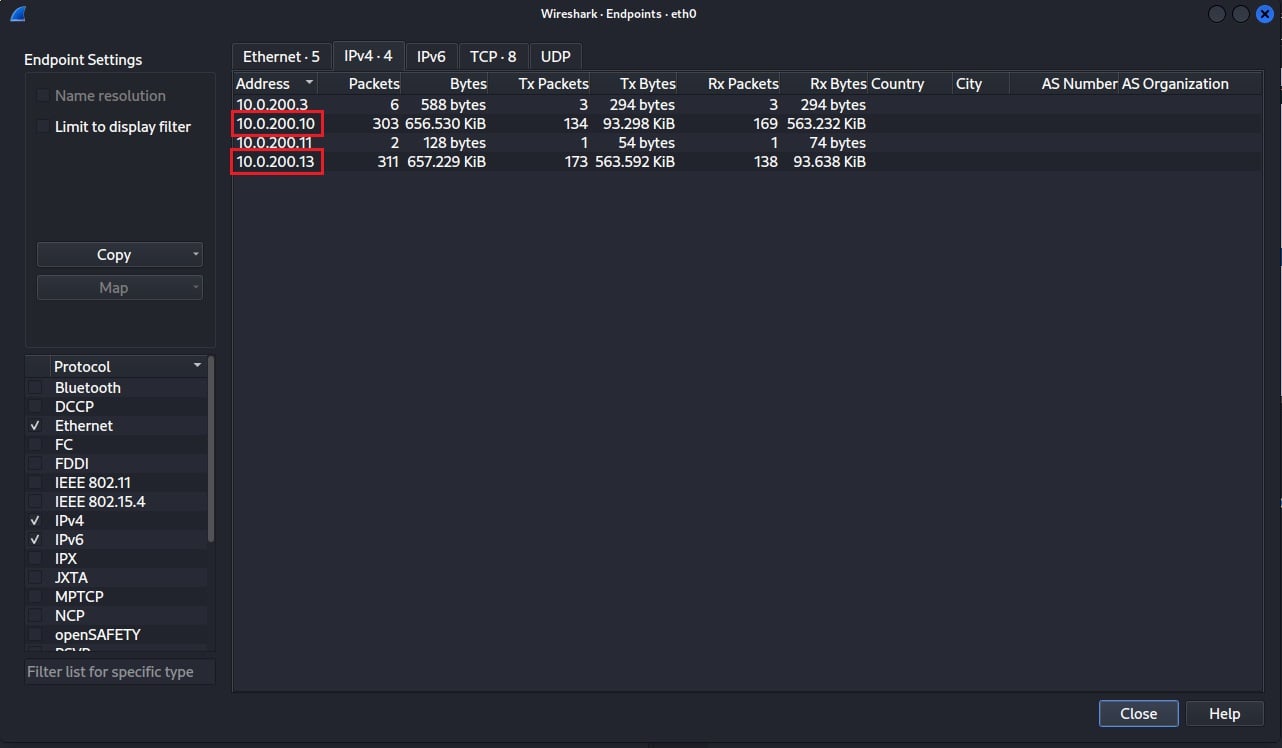Open the Copy dropdown button

(120, 255)
